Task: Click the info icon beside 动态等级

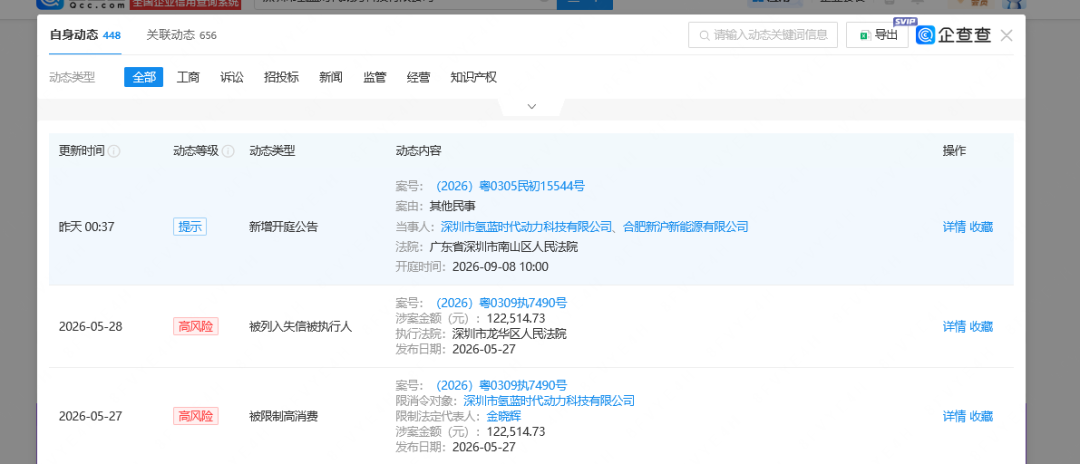Action: [x=229, y=151]
